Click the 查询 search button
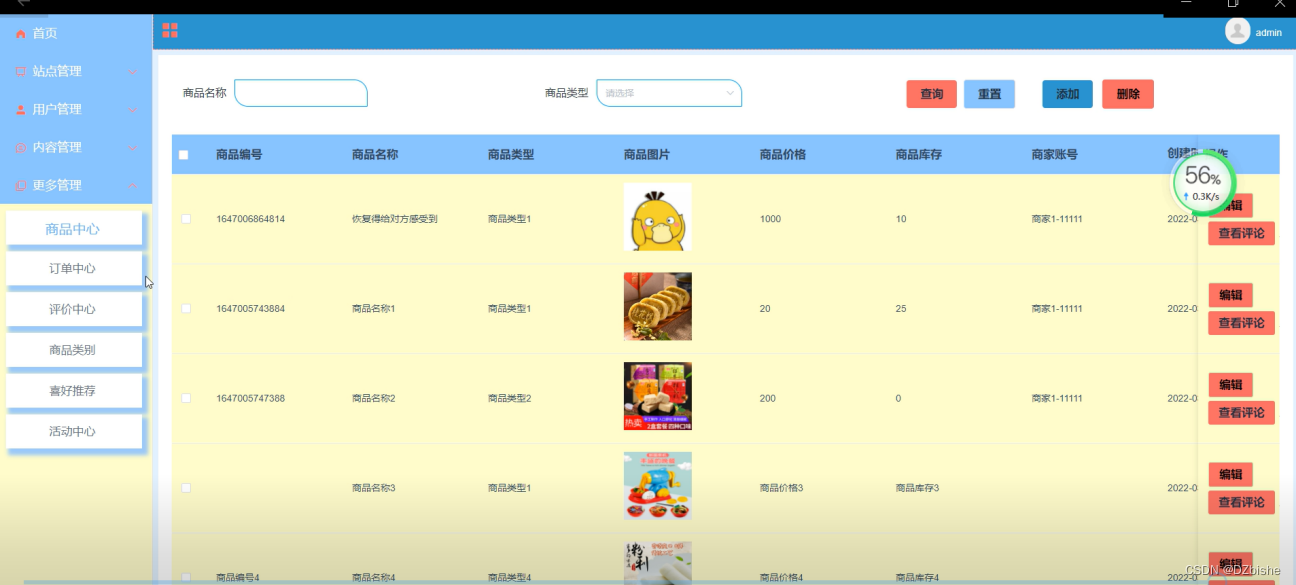Viewport: 1296px width, 585px height. click(x=932, y=94)
